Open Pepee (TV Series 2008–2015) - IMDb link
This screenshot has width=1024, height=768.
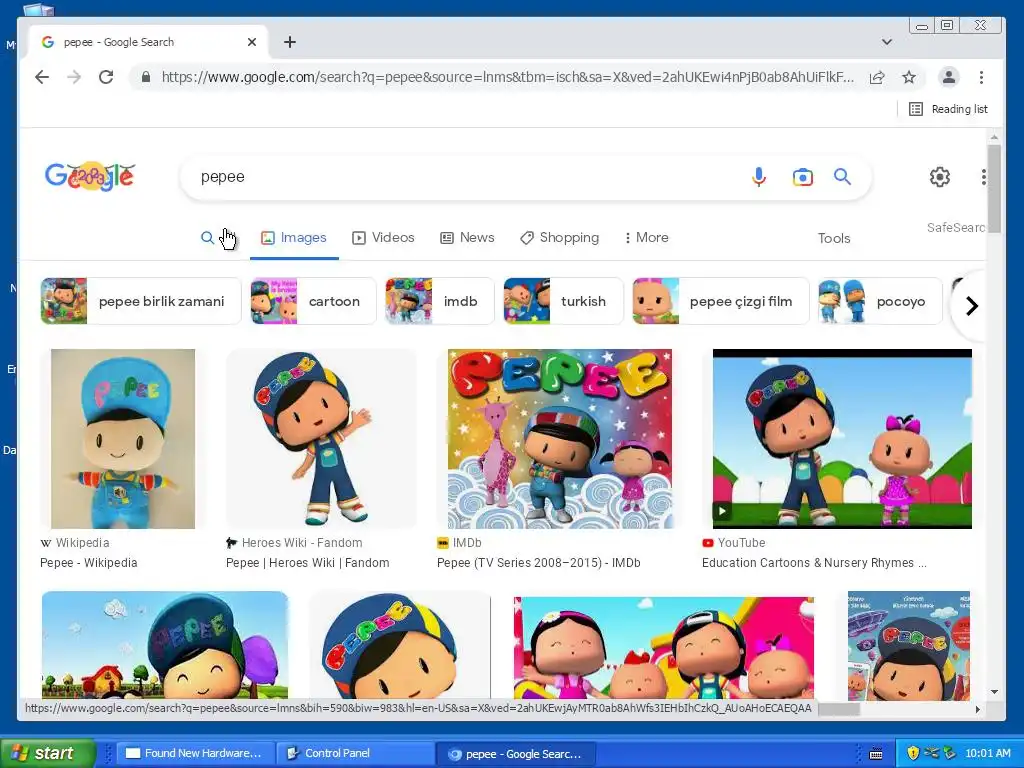[x=539, y=563]
